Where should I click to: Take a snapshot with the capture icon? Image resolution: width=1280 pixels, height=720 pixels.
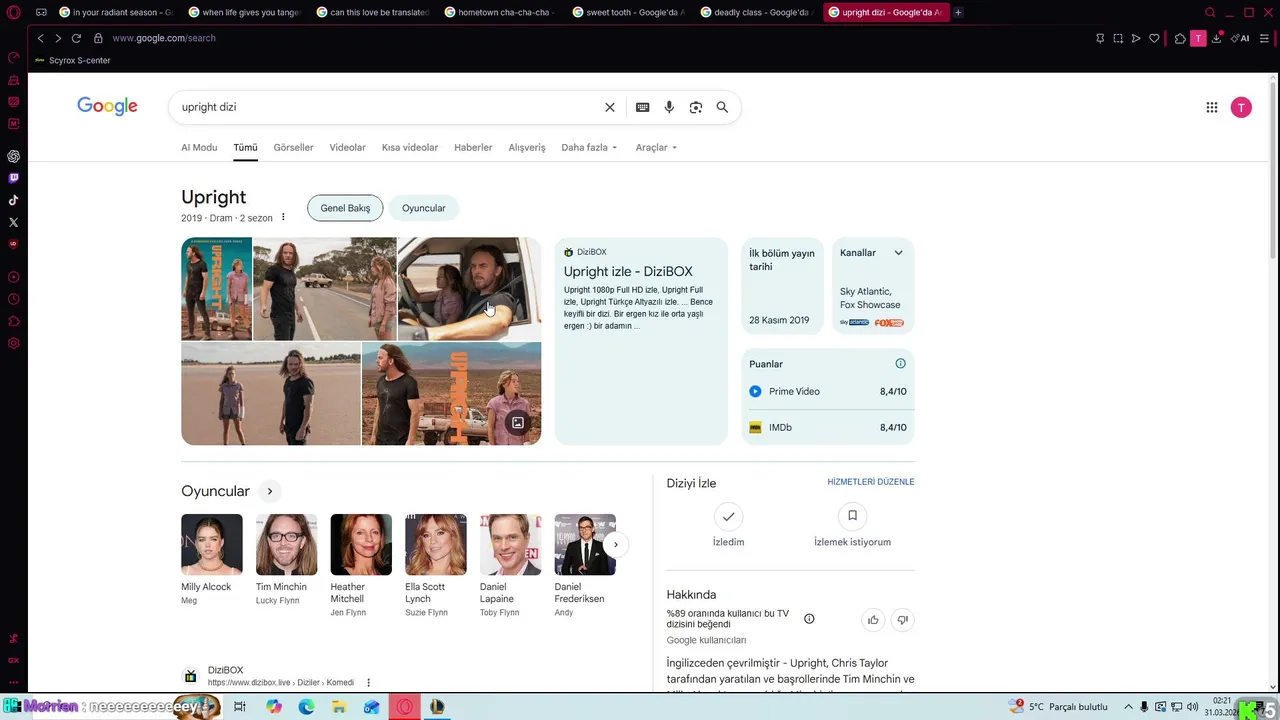click(1118, 38)
